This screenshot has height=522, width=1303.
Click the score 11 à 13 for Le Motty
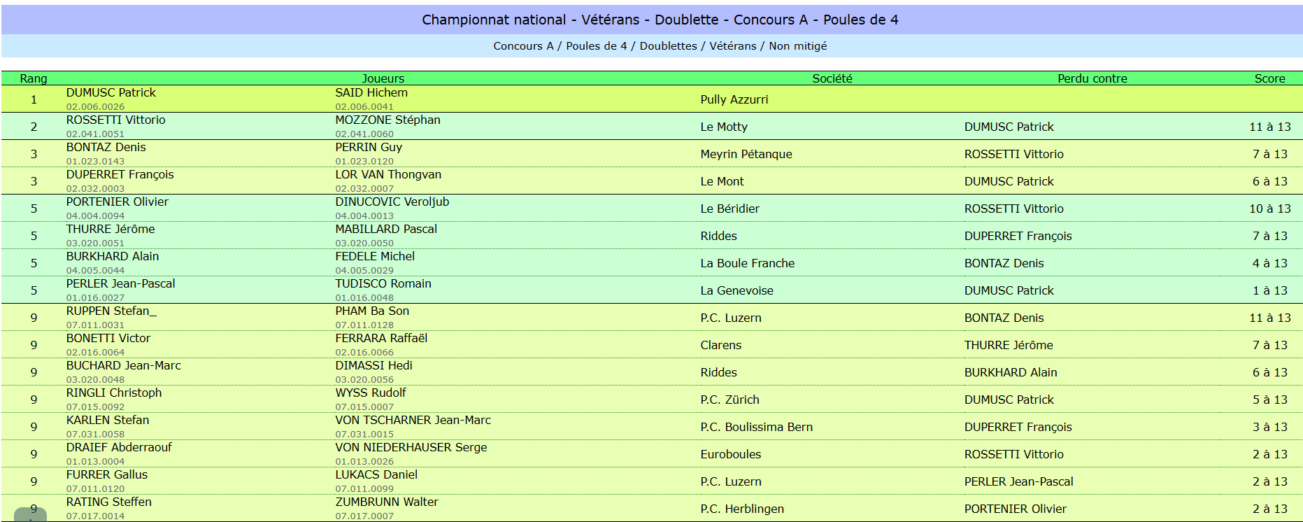tap(1270, 127)
